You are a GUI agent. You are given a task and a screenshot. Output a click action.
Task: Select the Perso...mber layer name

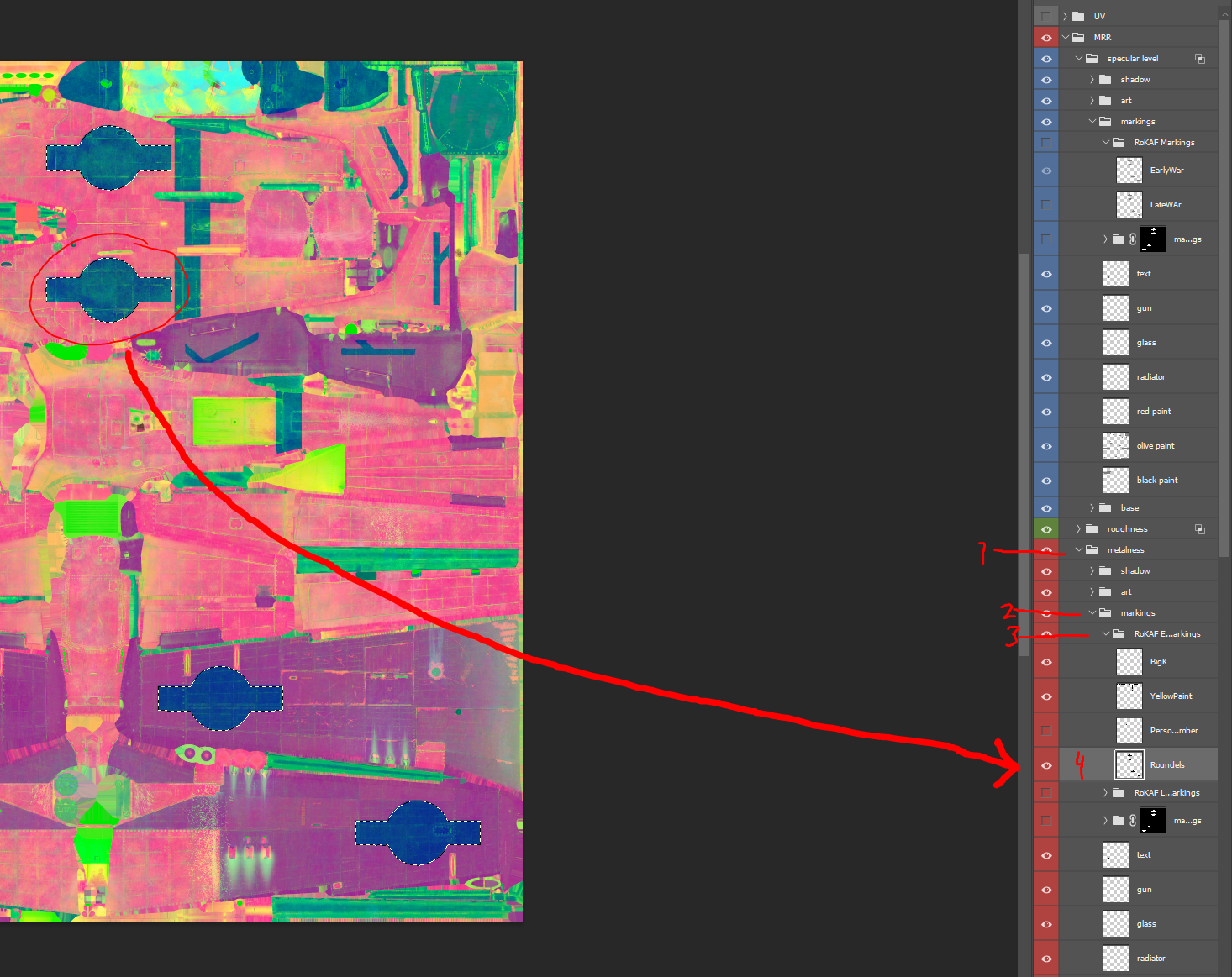1174,730
